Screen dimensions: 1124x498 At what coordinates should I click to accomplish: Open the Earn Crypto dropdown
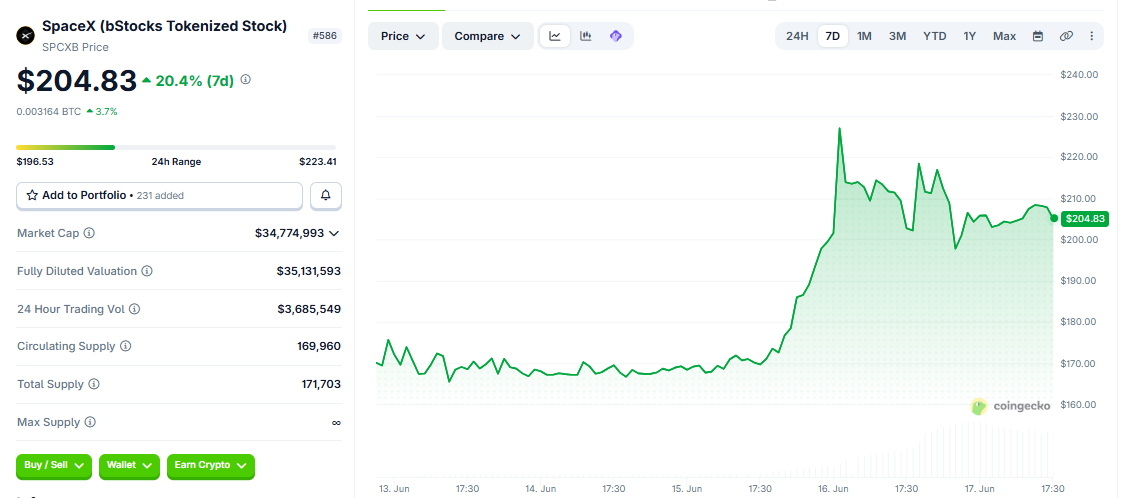[x=211, y=466]
